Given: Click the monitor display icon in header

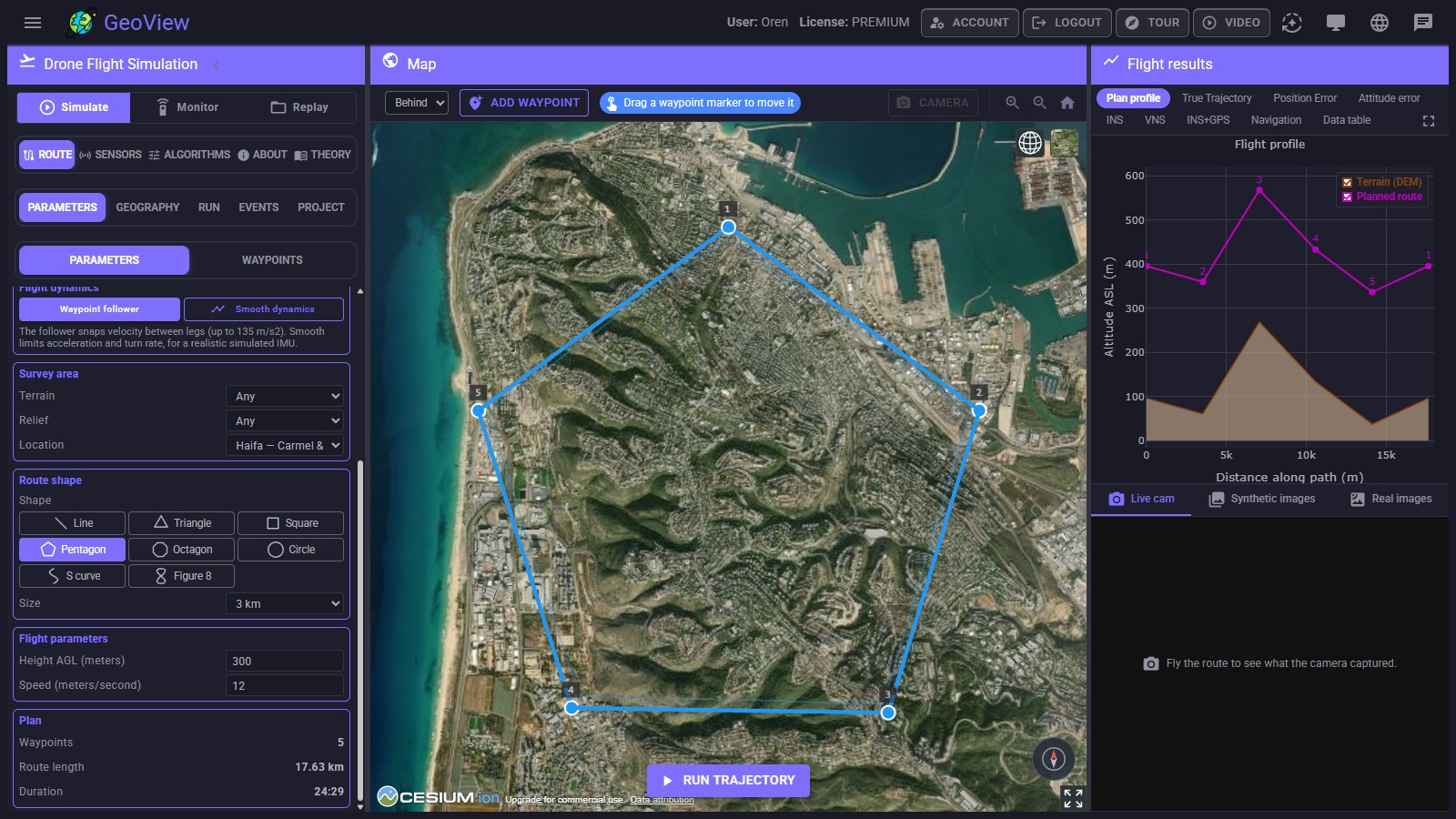Looking at the screenshot, I should click(1336, 23).
